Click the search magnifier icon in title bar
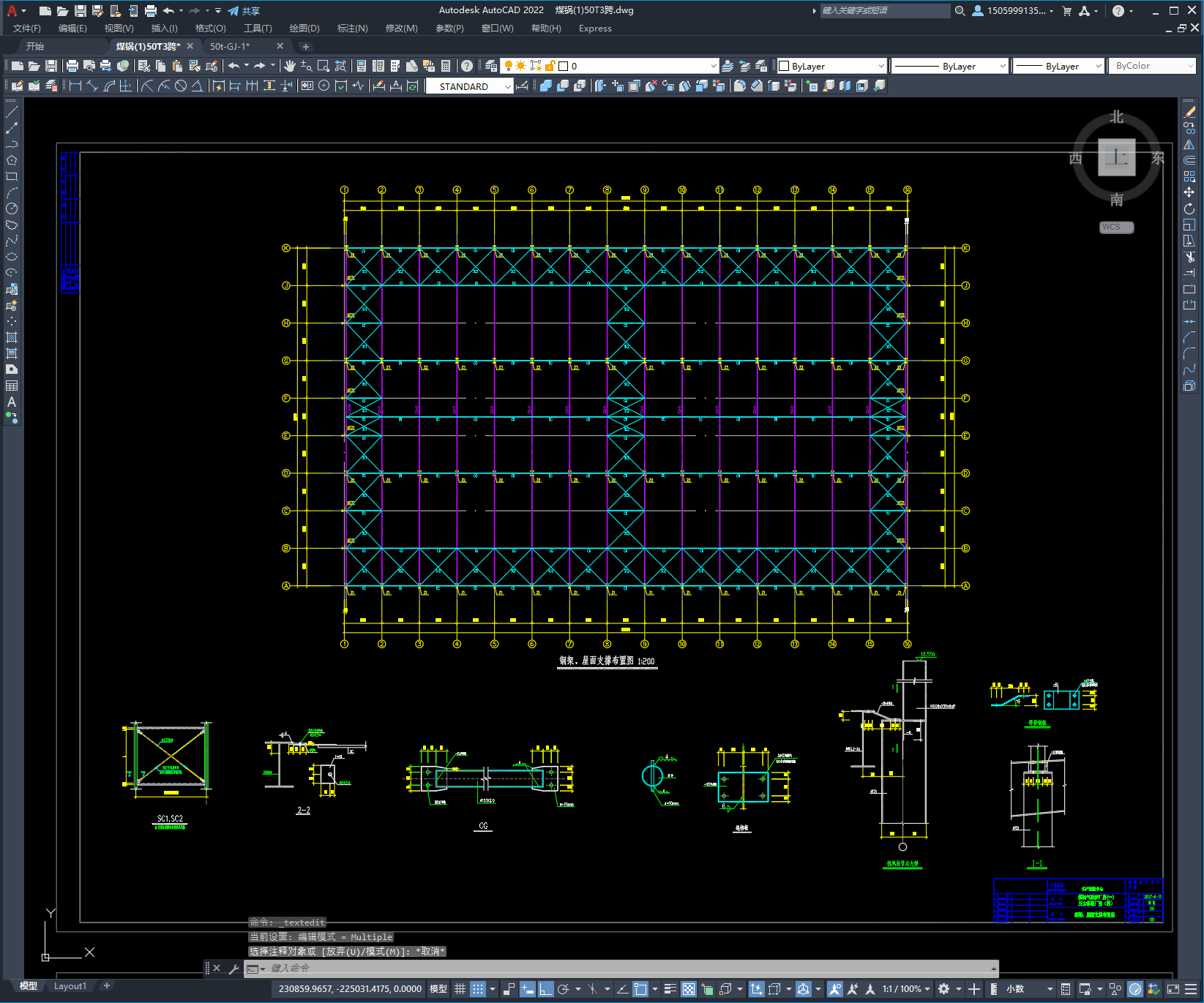The width and height of the screenshot is (1204, 1003). (x=960, y=11)
